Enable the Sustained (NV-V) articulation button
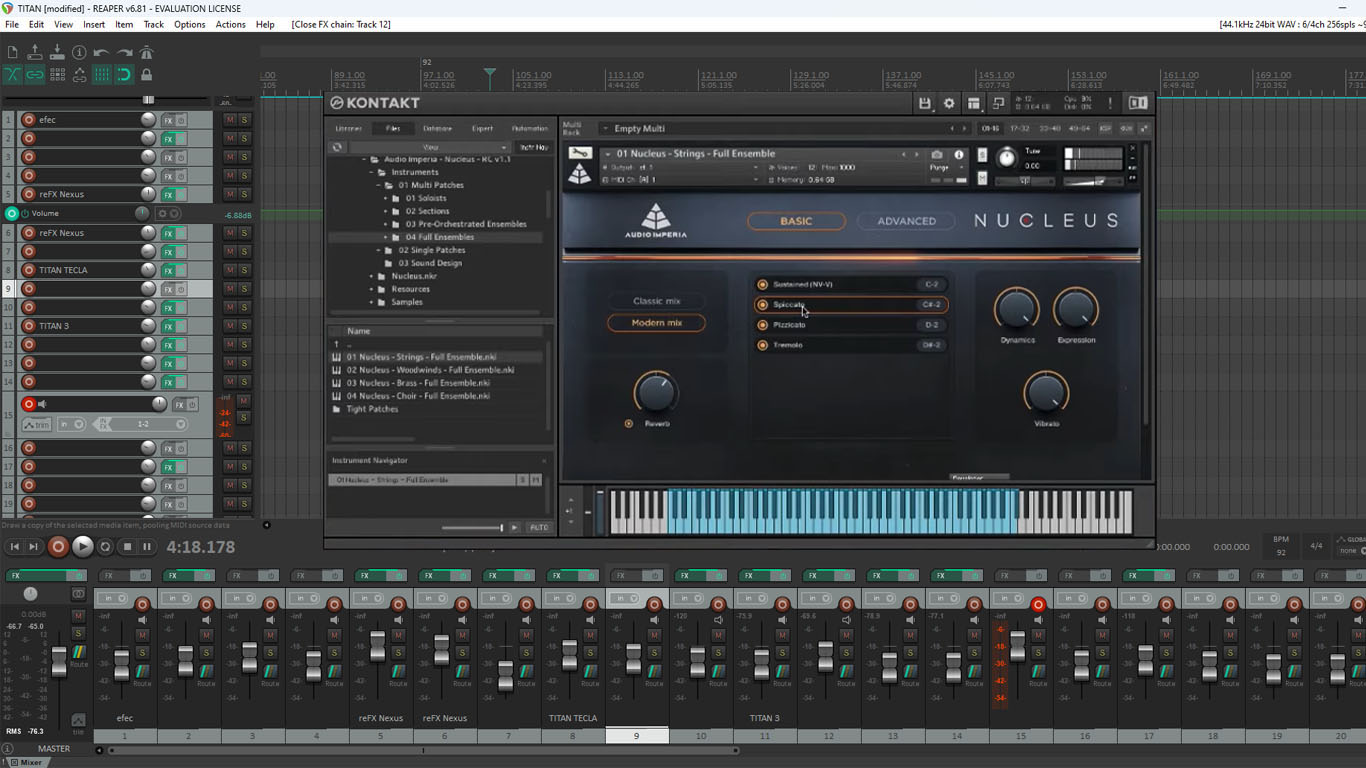The width and height of the screenshot is (1366, 768). click(763, 285)
